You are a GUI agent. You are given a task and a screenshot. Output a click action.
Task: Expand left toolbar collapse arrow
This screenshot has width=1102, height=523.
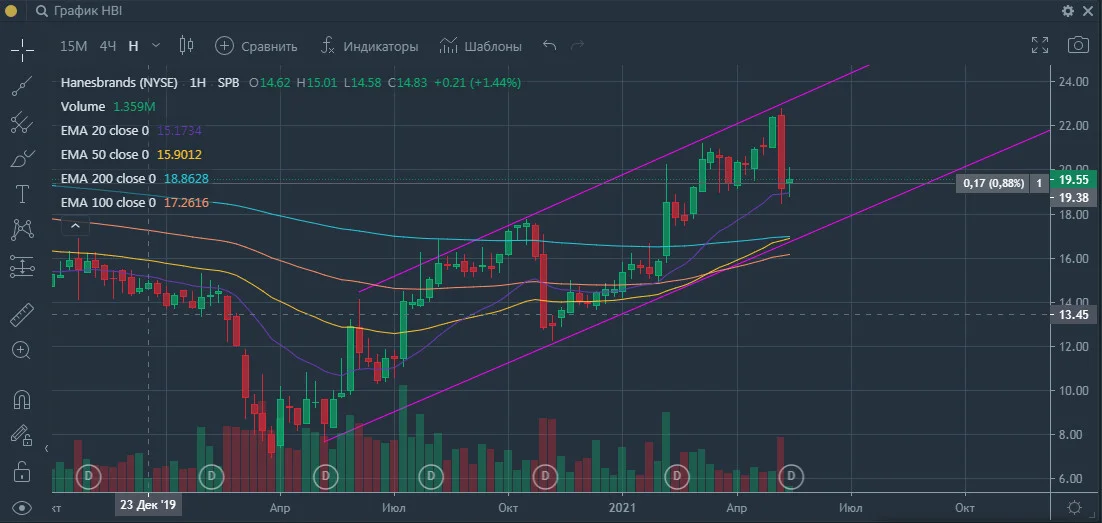(x=47, y=448)
